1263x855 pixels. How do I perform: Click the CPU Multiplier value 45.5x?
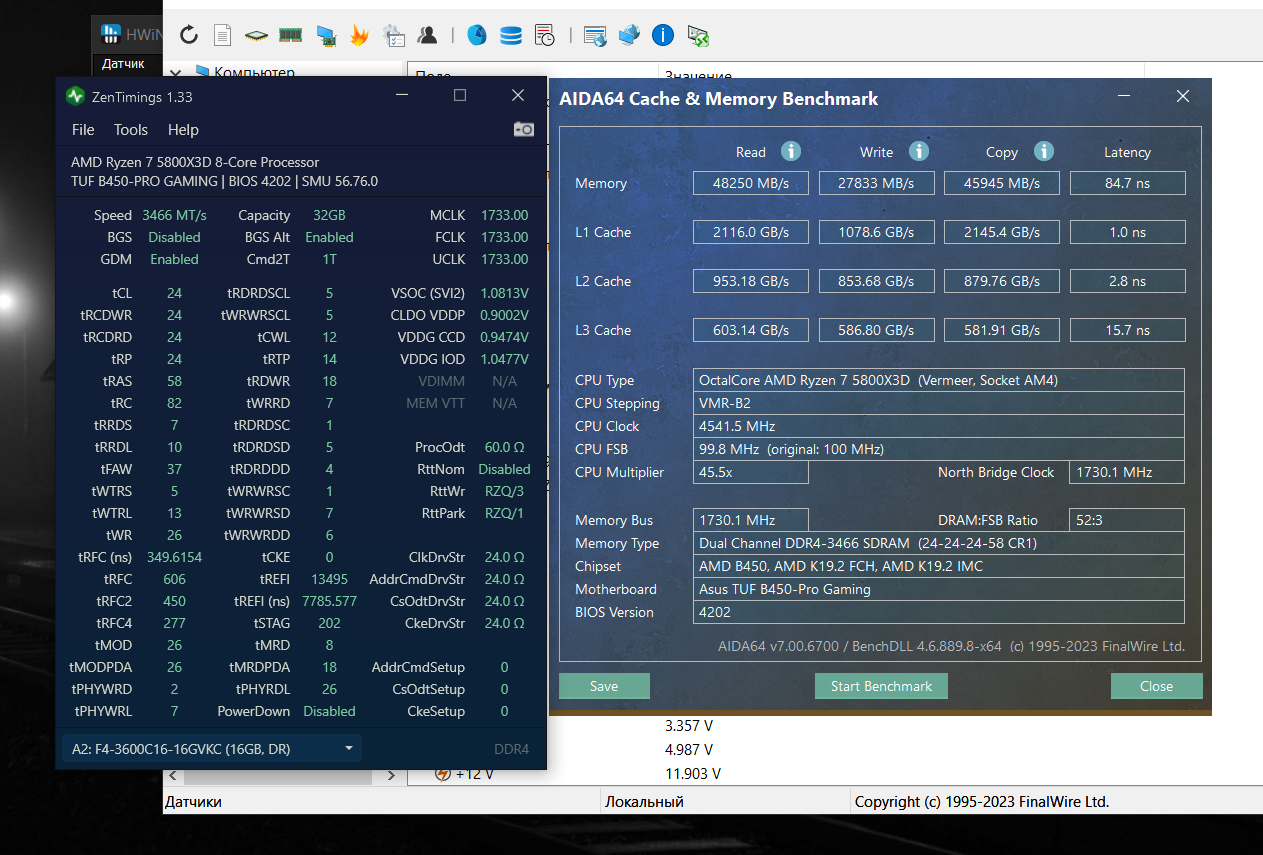pyautogui.click(x=751, y=472)
